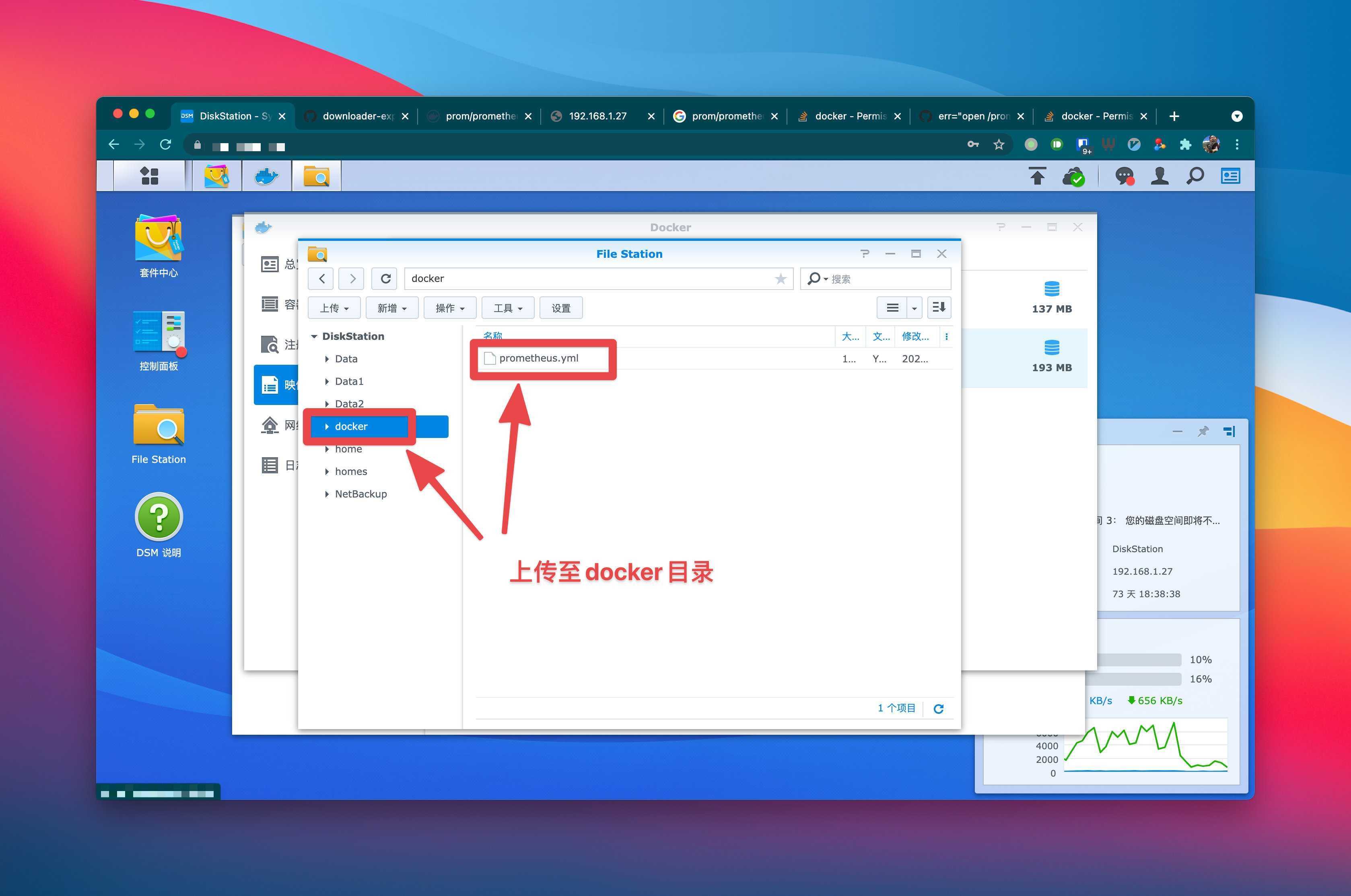1351x896 pixels.
Task: Expand the homes folder tree node
Action: pos(327,471)
